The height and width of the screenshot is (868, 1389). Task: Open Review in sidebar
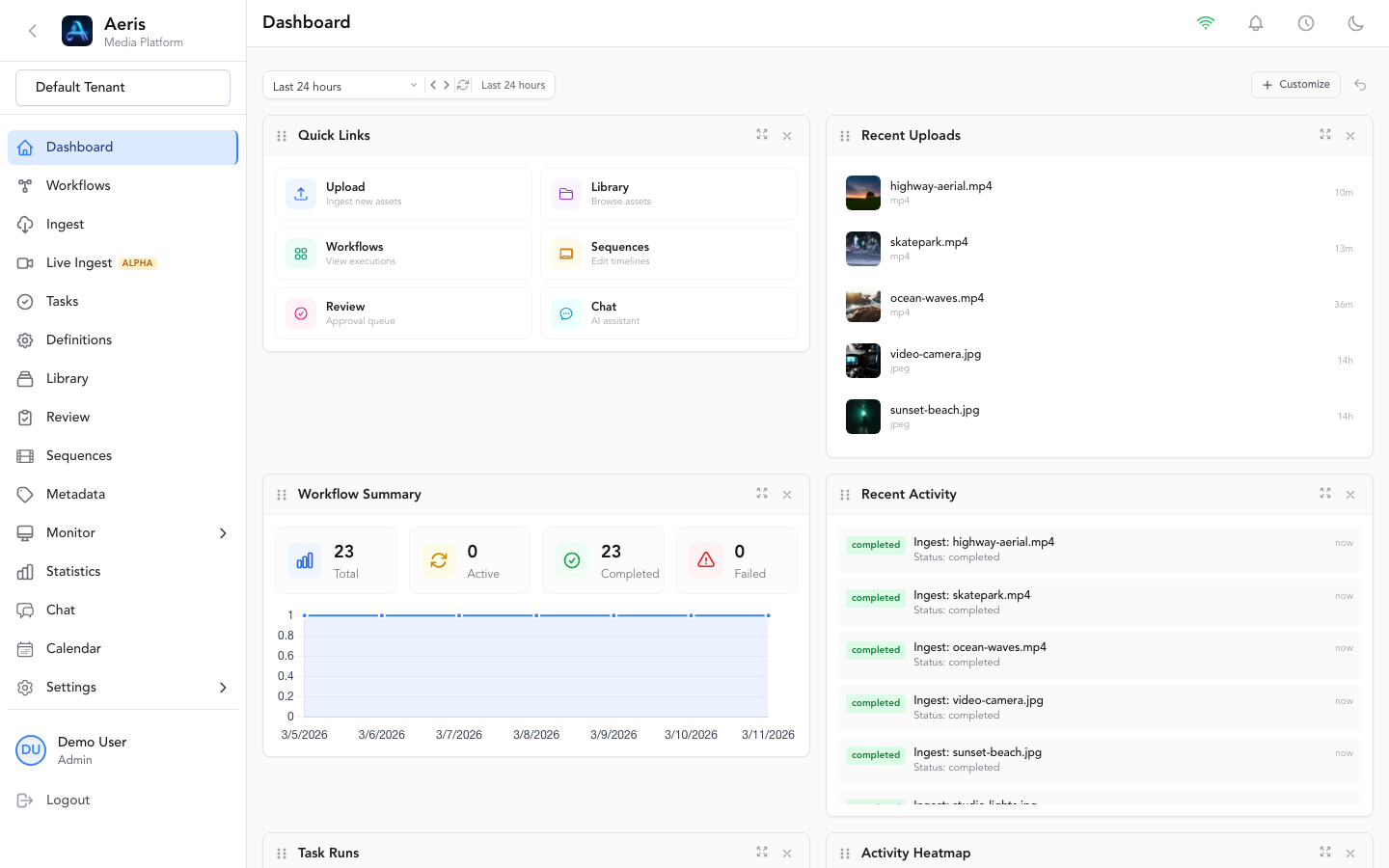point(123,418)
